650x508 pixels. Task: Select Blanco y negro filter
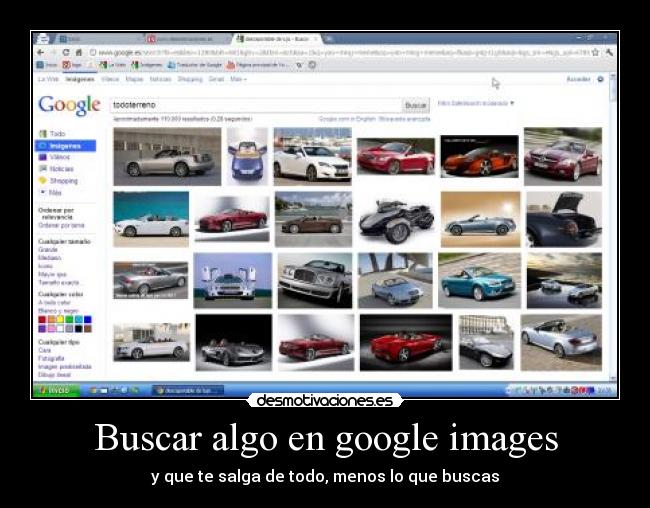[58, 311]
